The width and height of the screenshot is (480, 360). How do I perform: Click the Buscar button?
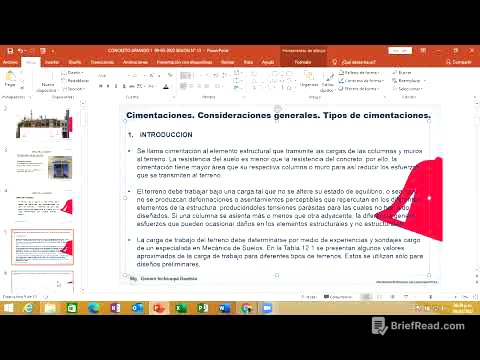pyautogui.click(x=402, y=72)
